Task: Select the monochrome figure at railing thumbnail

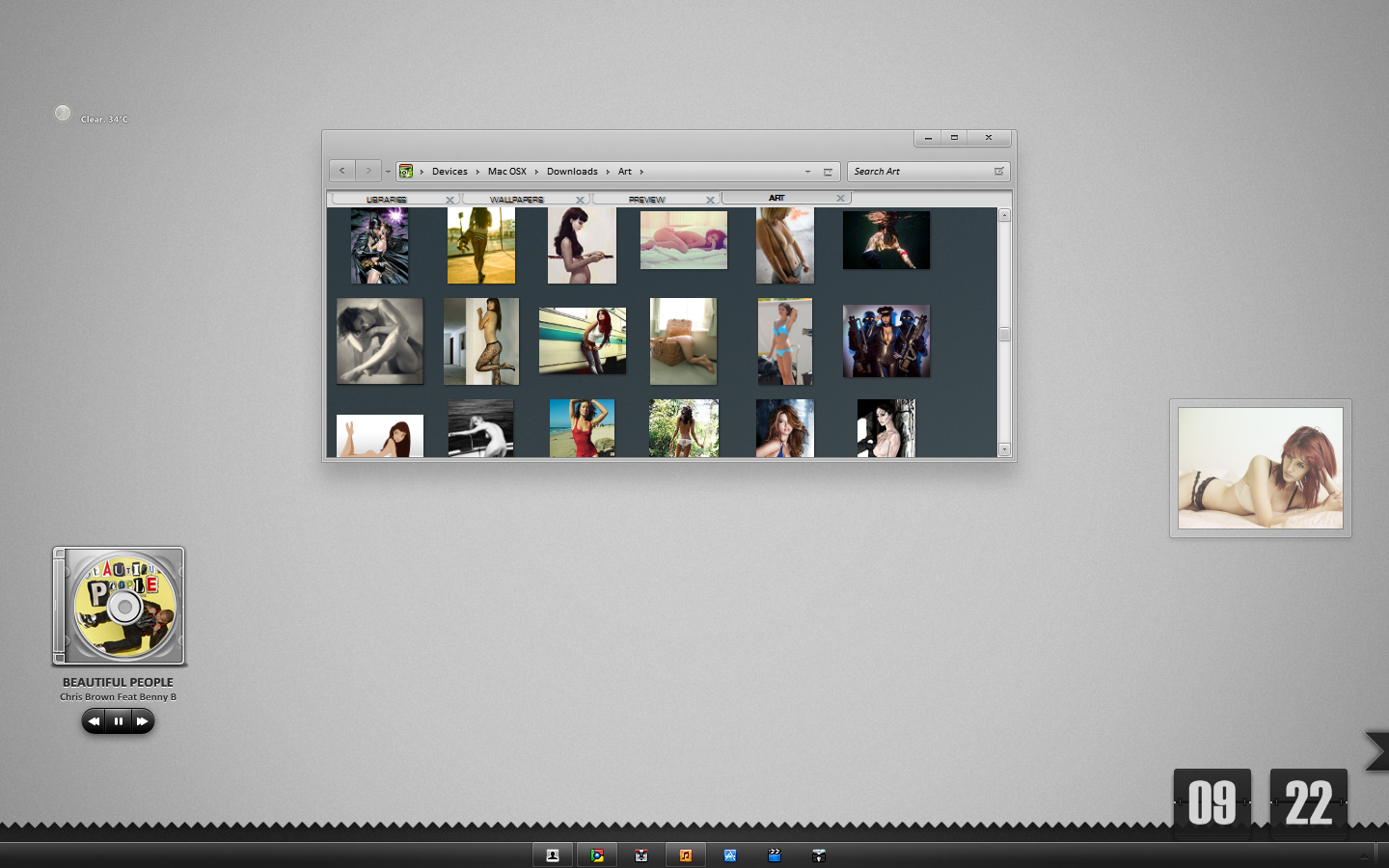Action: pyautogui.click(x=481, y=428)
